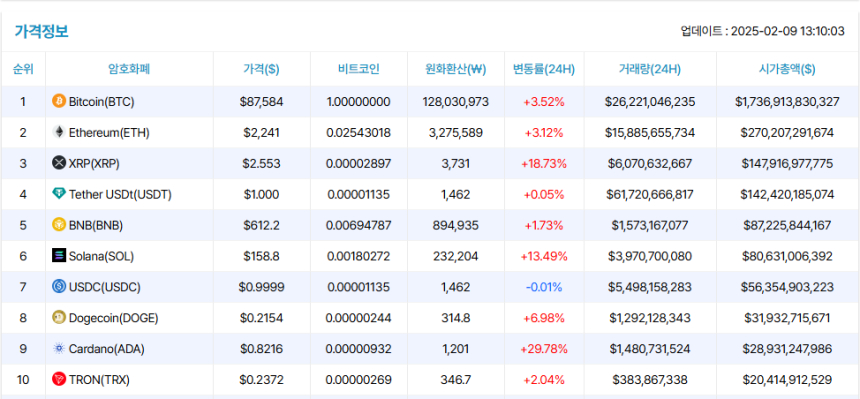Click the 가격정보 section title

pos(42,31)
